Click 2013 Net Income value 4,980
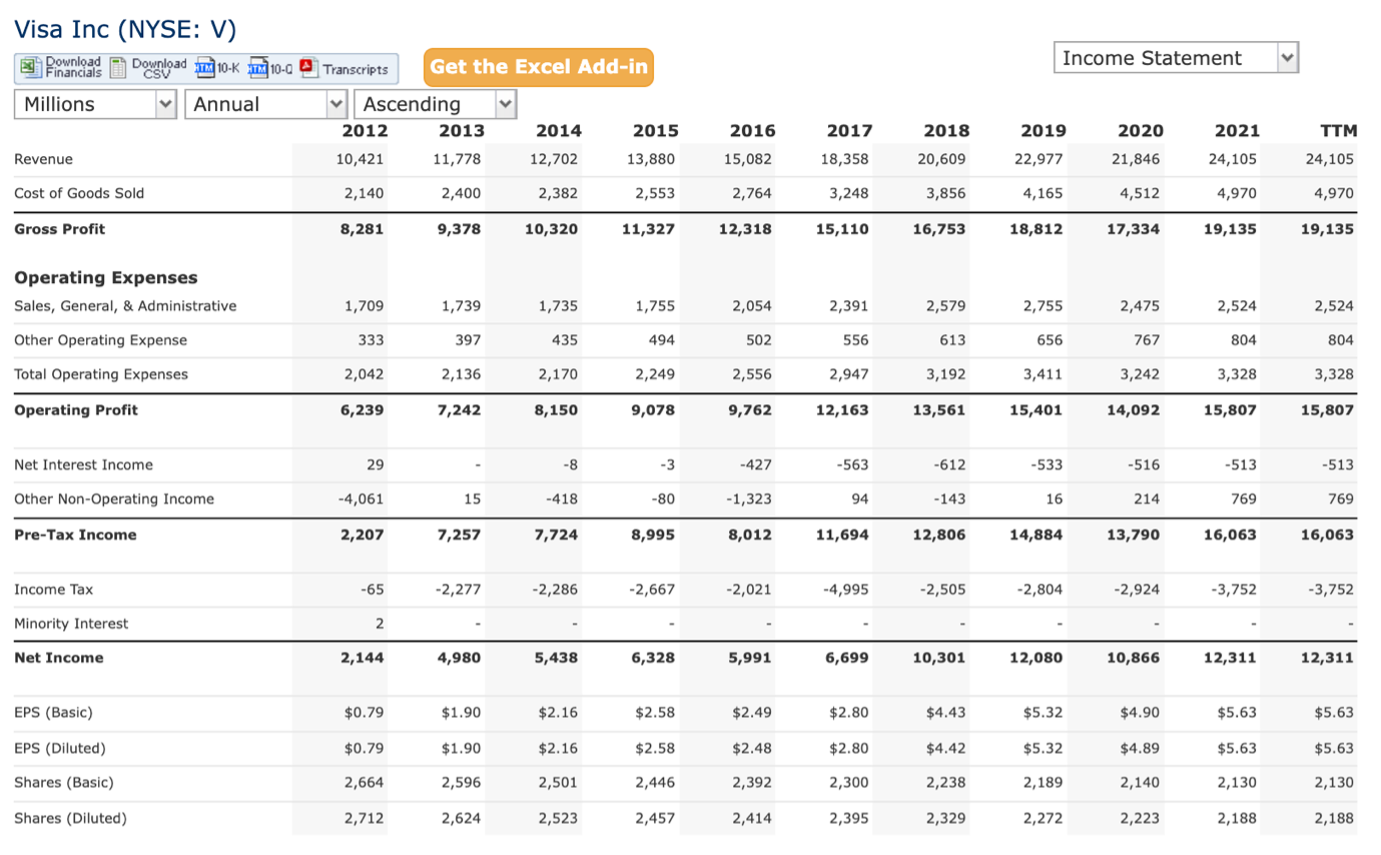 pos(460,657)
